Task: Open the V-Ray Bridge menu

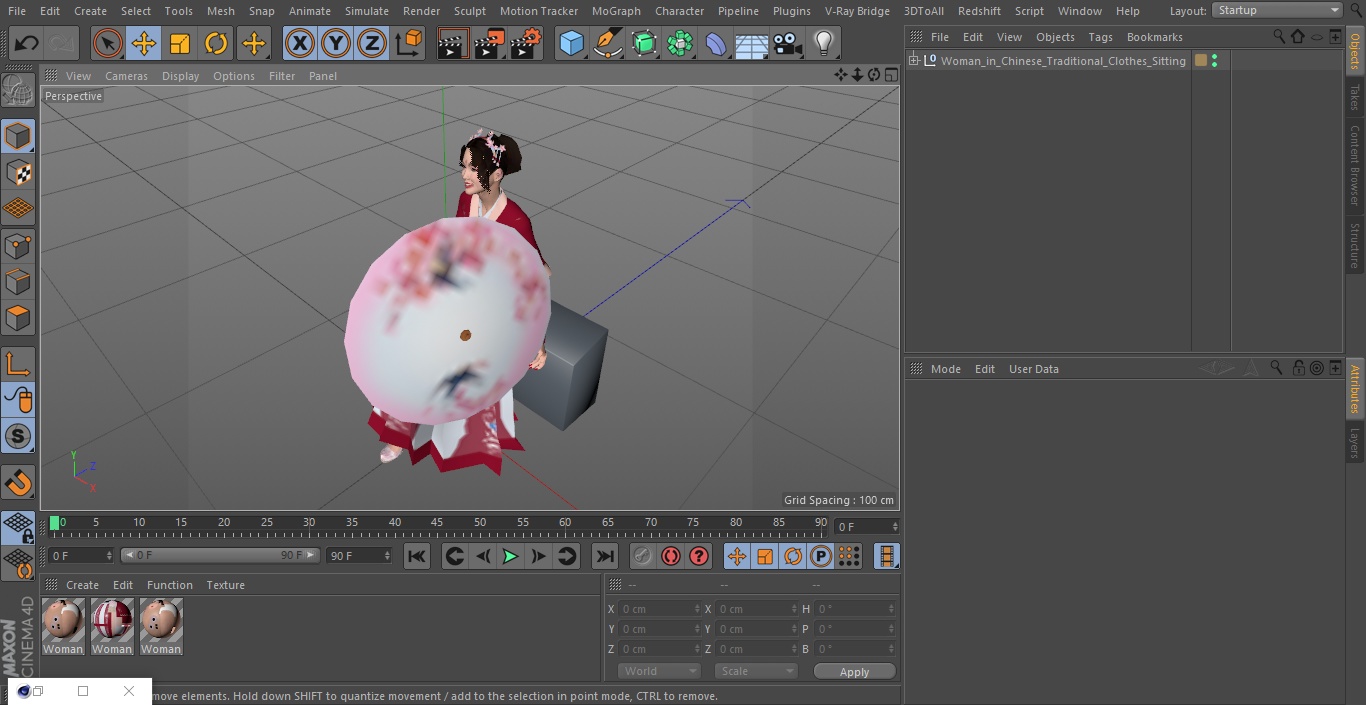Action: (x=857, y=11)
